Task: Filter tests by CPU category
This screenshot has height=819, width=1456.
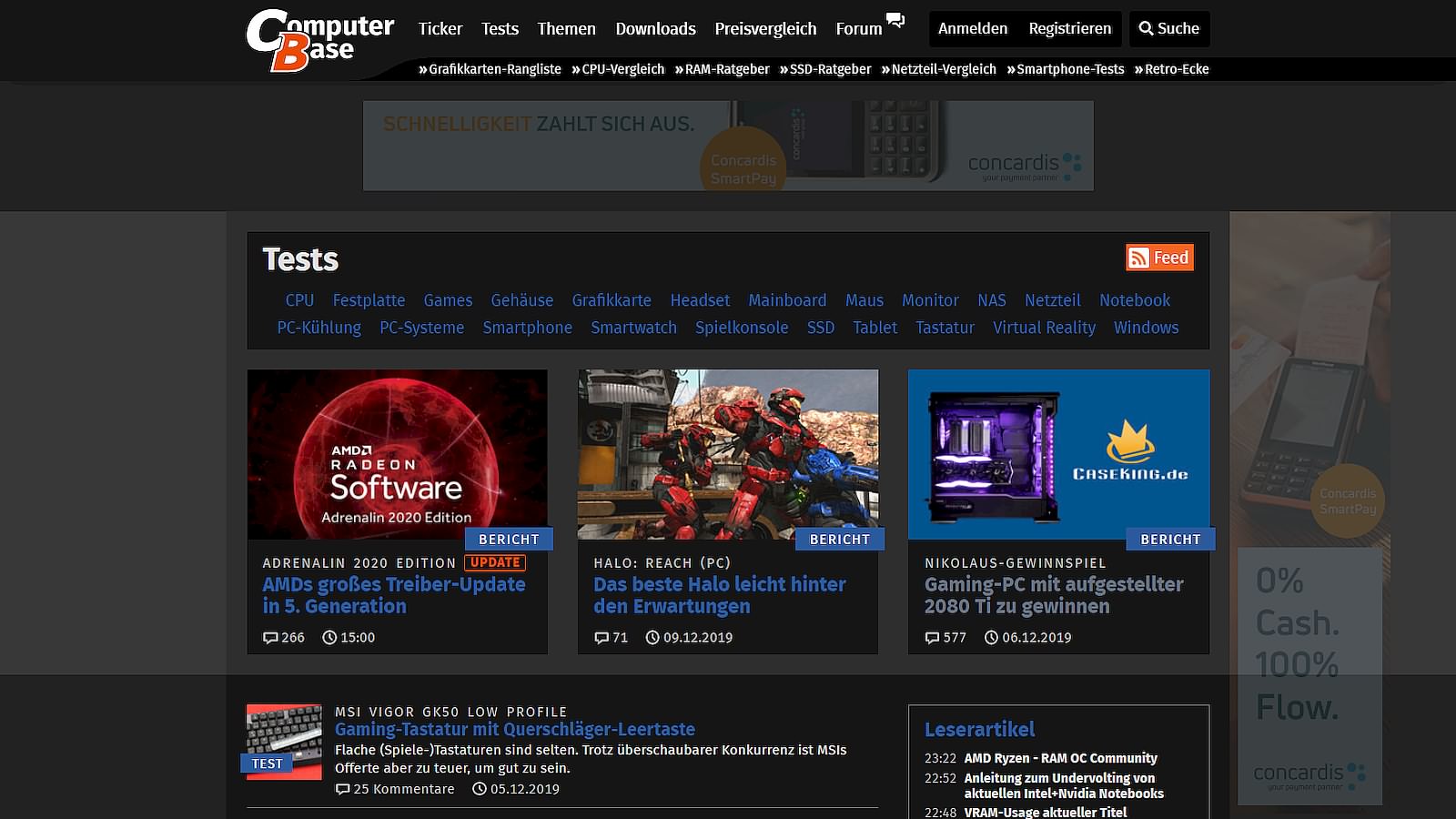Action: 299,300
